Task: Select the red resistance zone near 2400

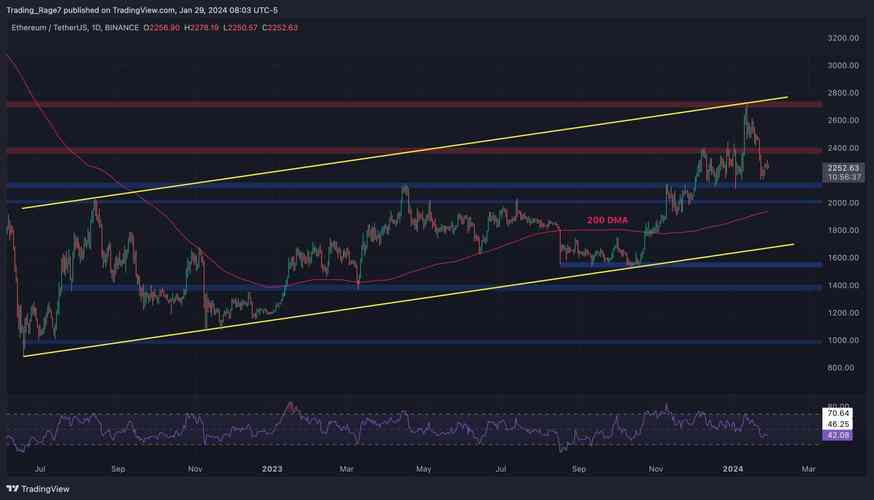Action: click(x=412, y=151)
